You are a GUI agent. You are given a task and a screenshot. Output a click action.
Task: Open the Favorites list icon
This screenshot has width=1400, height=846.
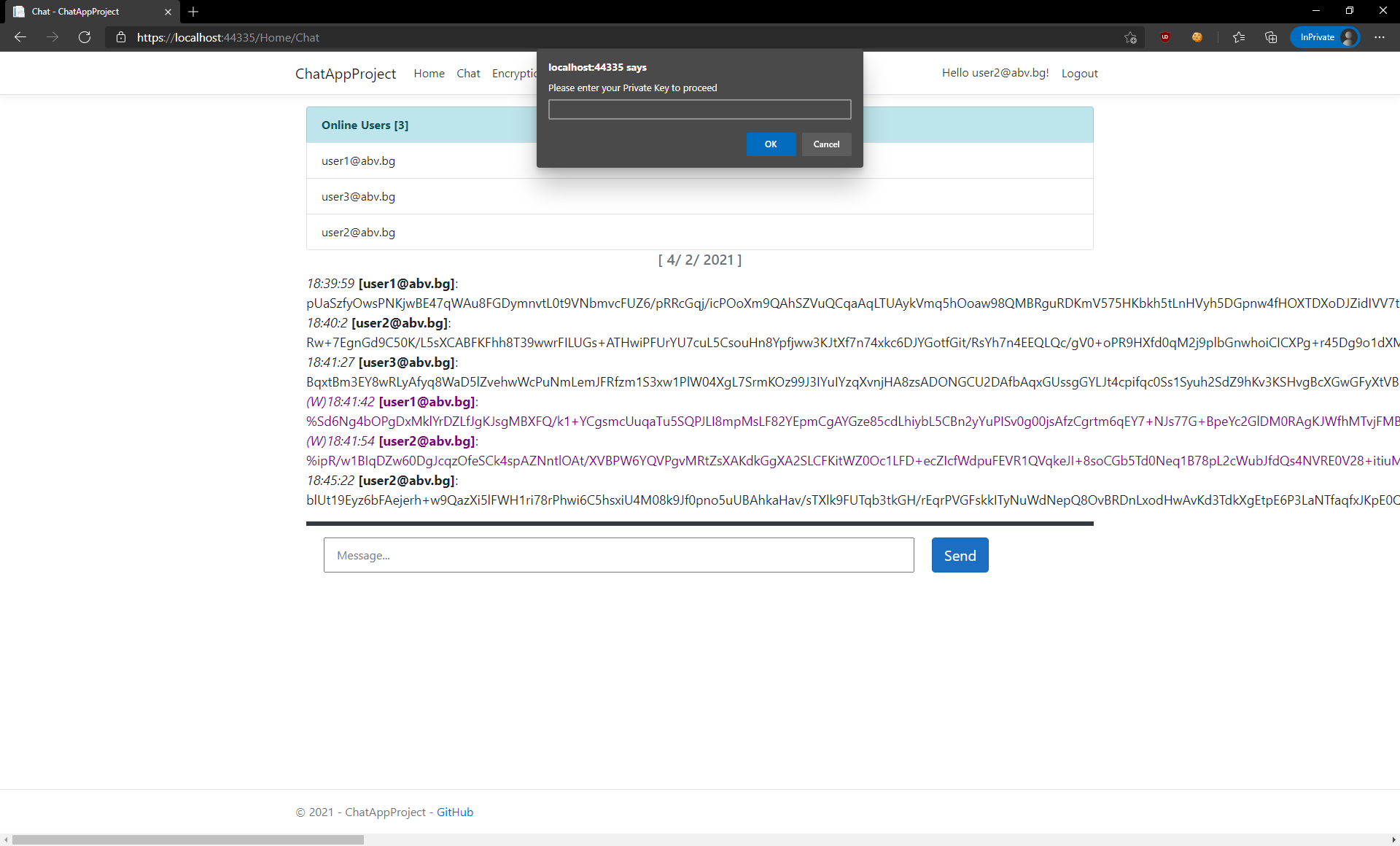[1239, 37]
